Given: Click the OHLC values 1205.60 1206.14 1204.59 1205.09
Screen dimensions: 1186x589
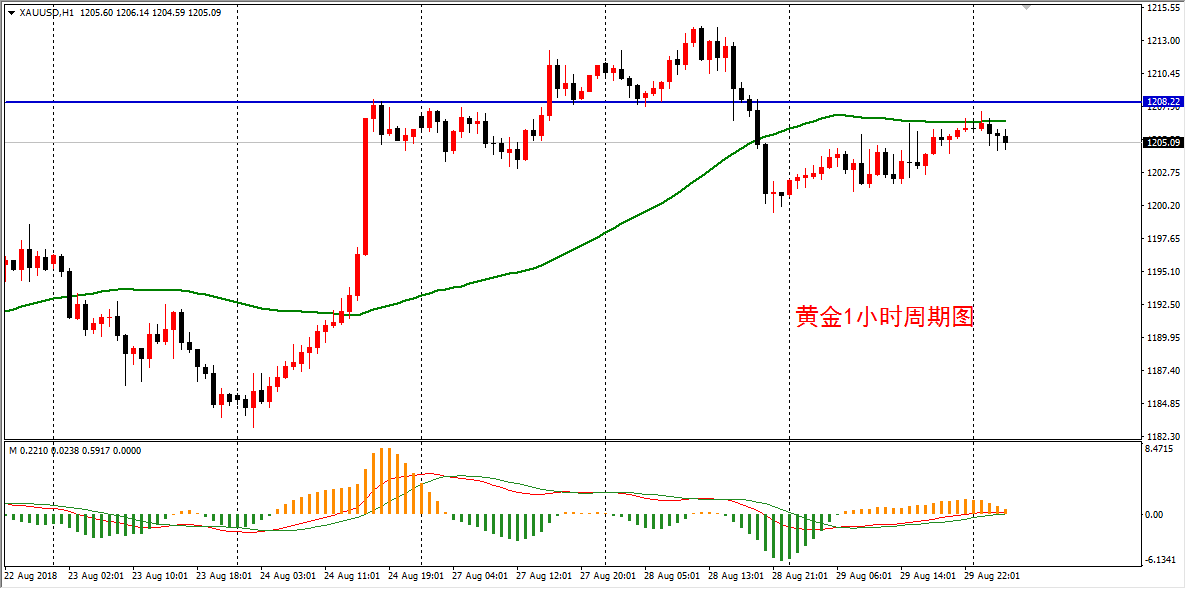Looking at the screenshot, I should pos(150,13).
